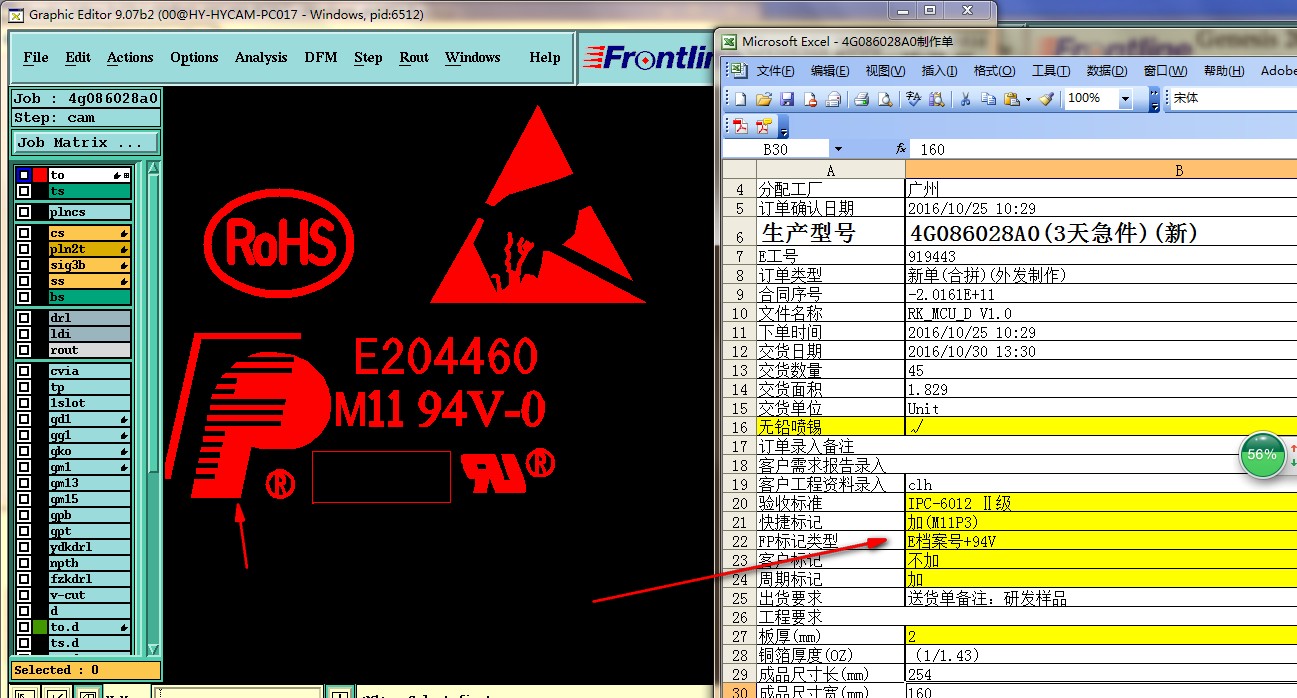Screen dimensions: 1297x698
Task: Click Save floppy icon in Excel toolbar
Action: (786, 99)
